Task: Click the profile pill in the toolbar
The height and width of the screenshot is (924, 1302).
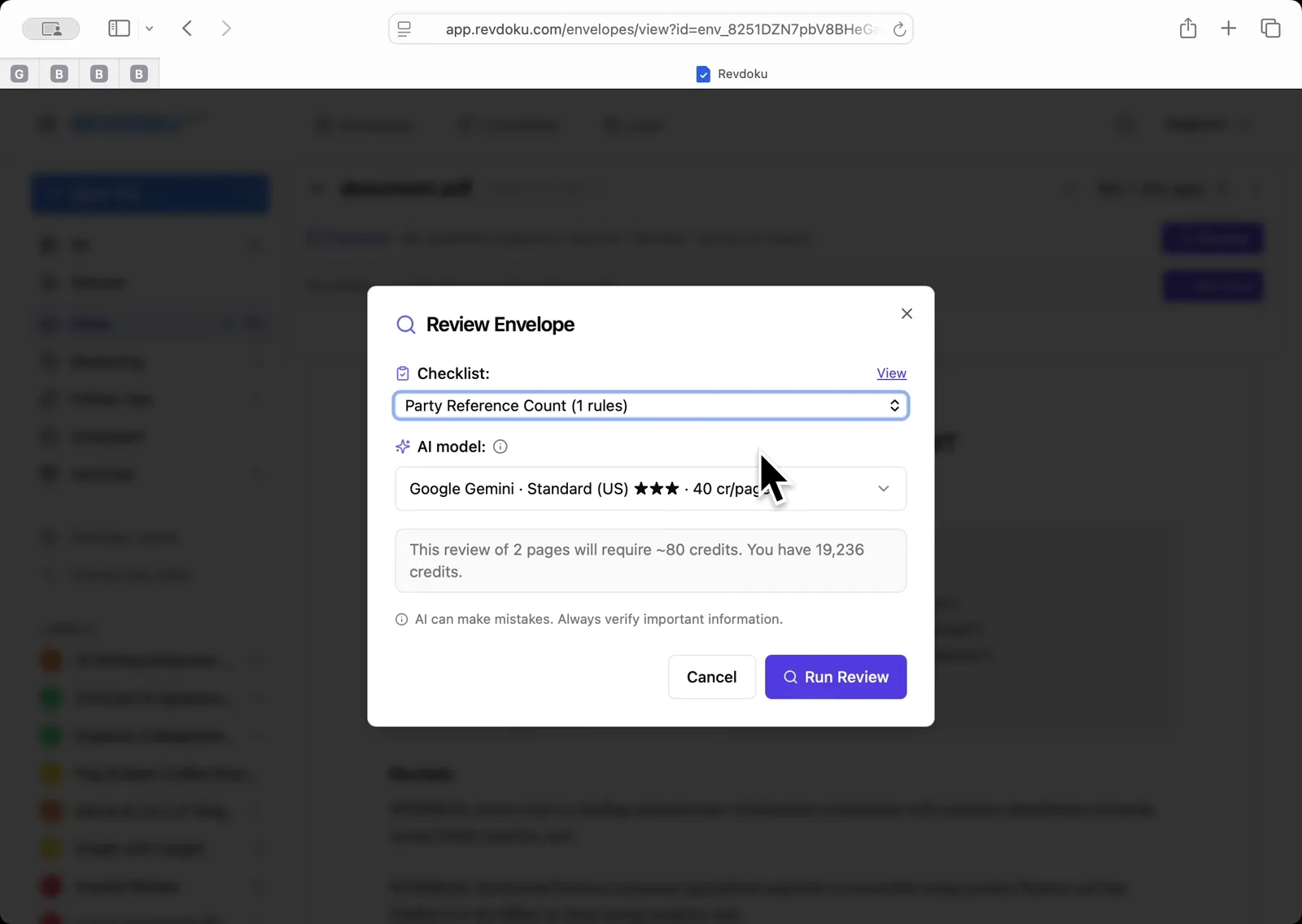Action: 51,28
